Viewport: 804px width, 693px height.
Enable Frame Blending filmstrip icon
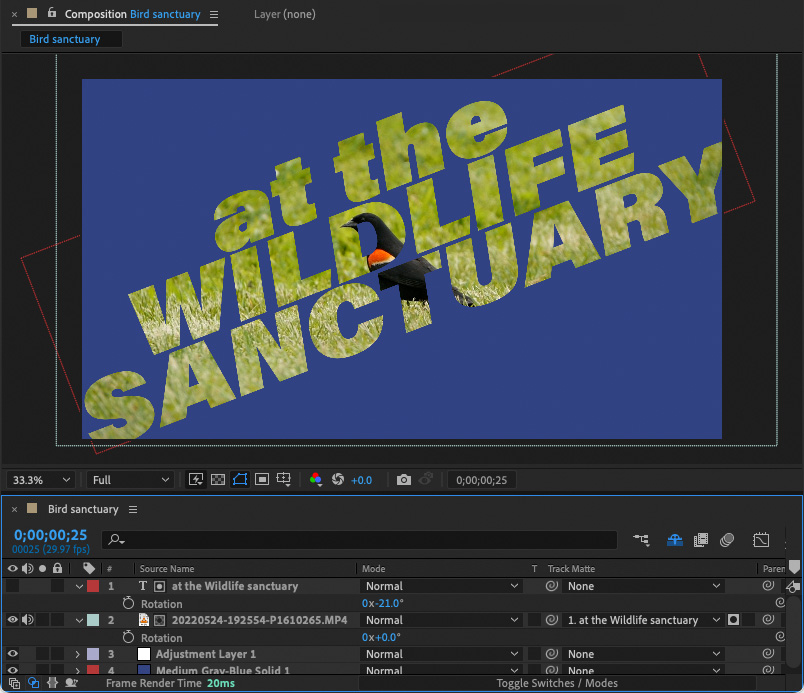(701, 540)
